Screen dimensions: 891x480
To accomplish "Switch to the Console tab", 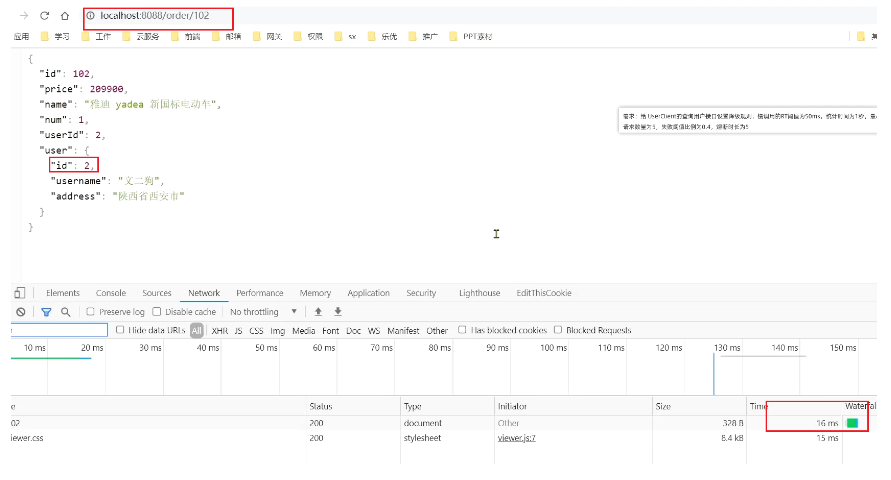I will pyautogui.click(x=111, y=293).
